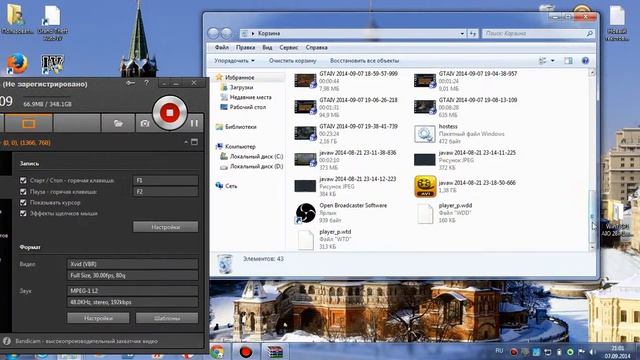The height and width of the screenshot is (360, 640).
Task: Select Компьютер in the sidebar
Action: [240, 146]
